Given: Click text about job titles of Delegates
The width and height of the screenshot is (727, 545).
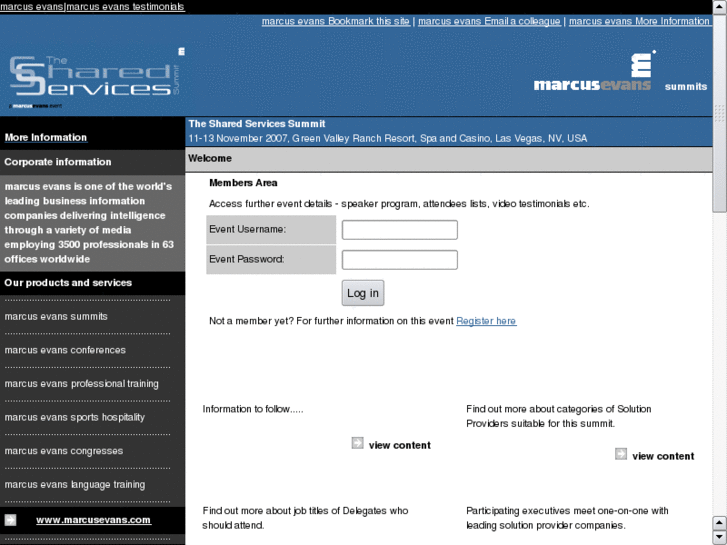Looking at the screenshot, I should 305,518.
